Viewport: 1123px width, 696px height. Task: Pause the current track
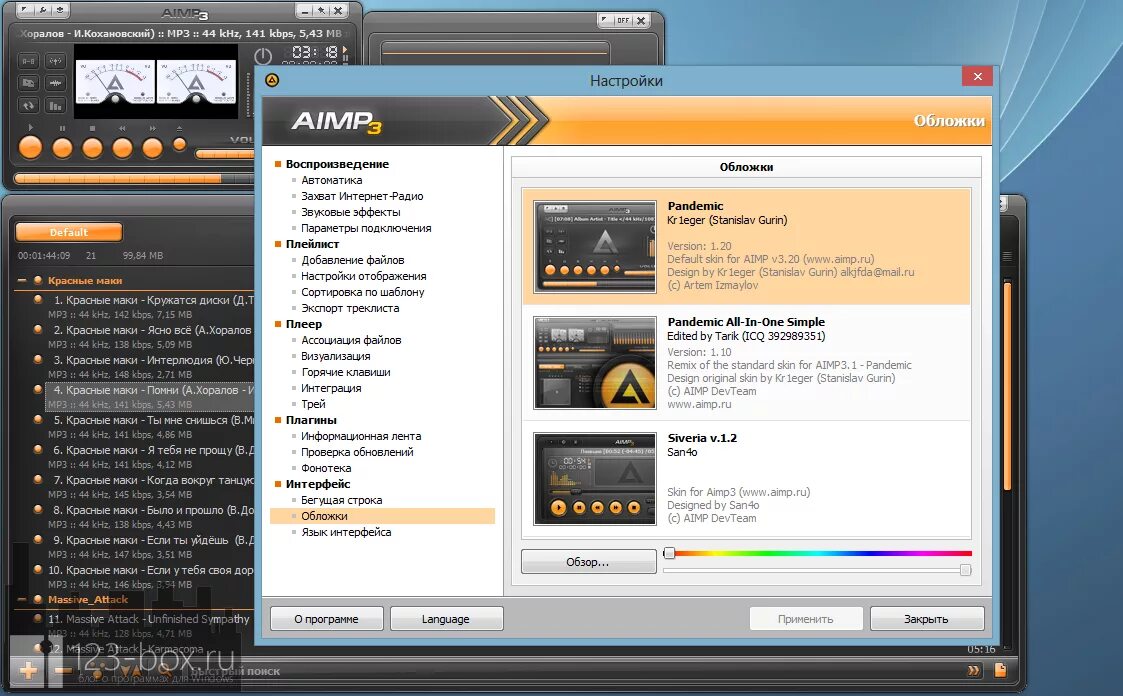click(62, 148)
